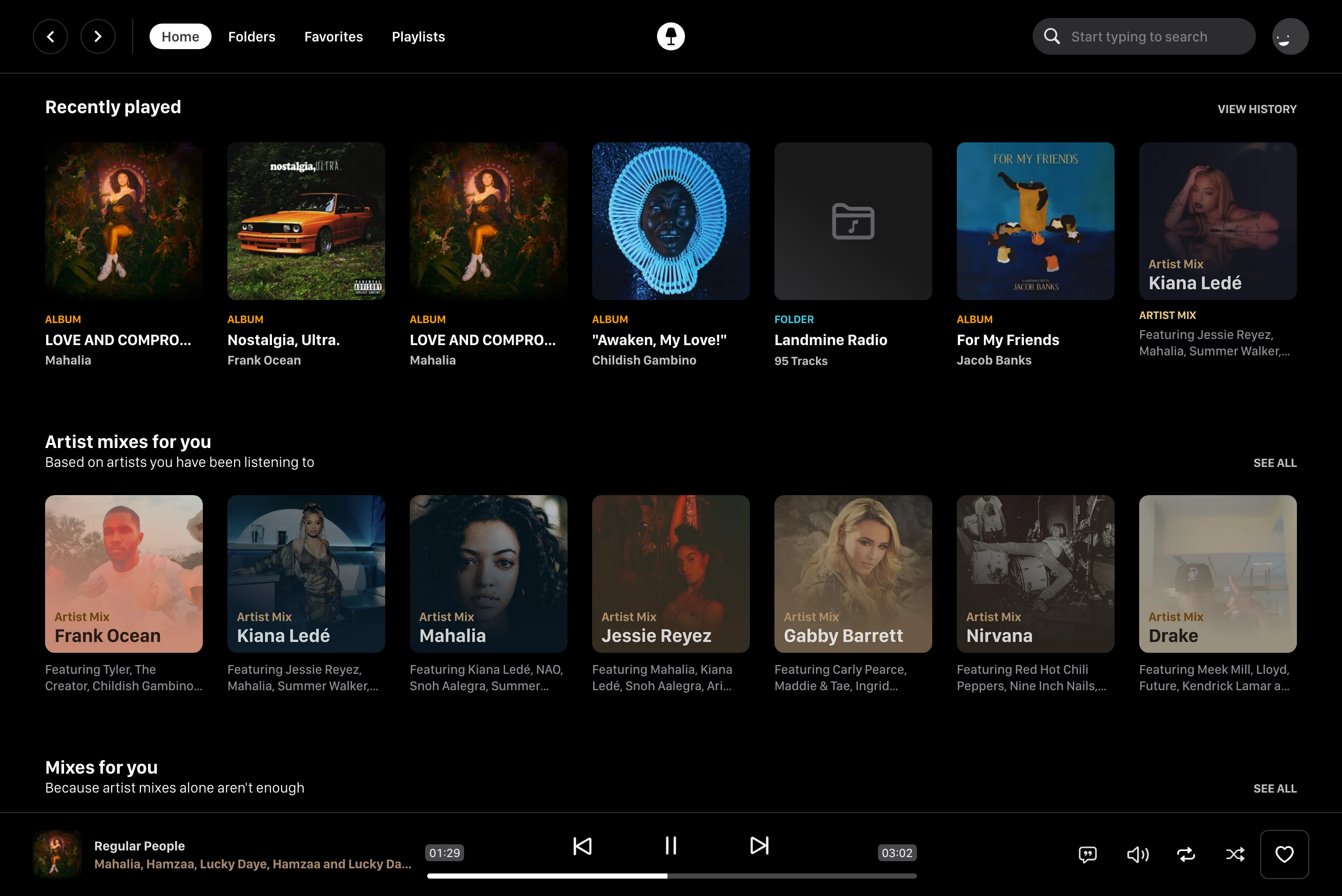Screen dimensions: 1342x896
Task: Seek within the song progress bar
Action: click(x=672, y=876)
